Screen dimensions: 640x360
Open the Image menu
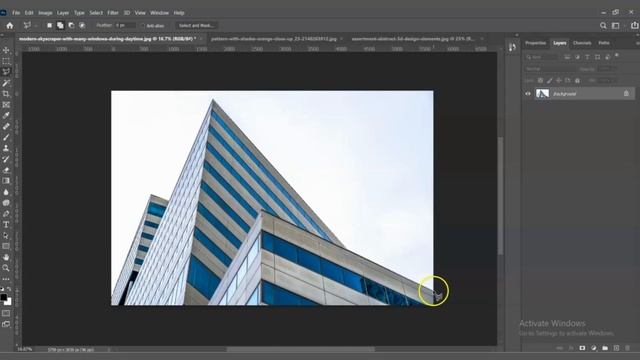click(45, 13)
